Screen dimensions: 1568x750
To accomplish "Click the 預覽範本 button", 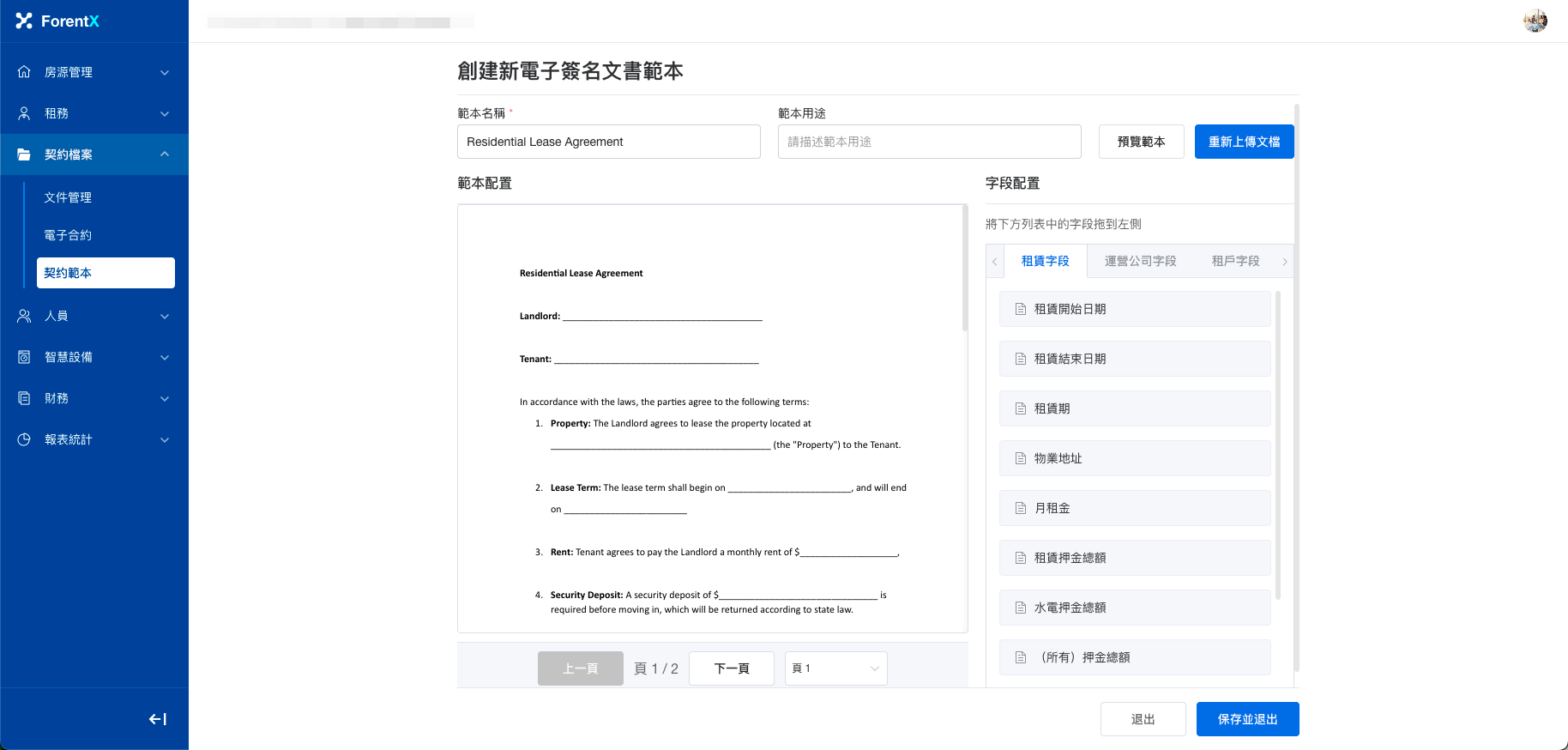I will [1141, 142].
